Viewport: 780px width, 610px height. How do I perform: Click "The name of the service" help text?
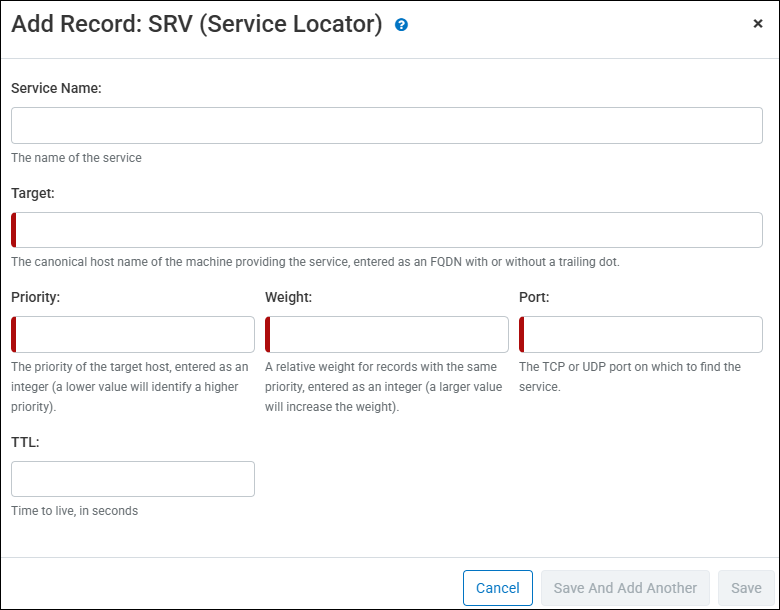click(76, 158)
